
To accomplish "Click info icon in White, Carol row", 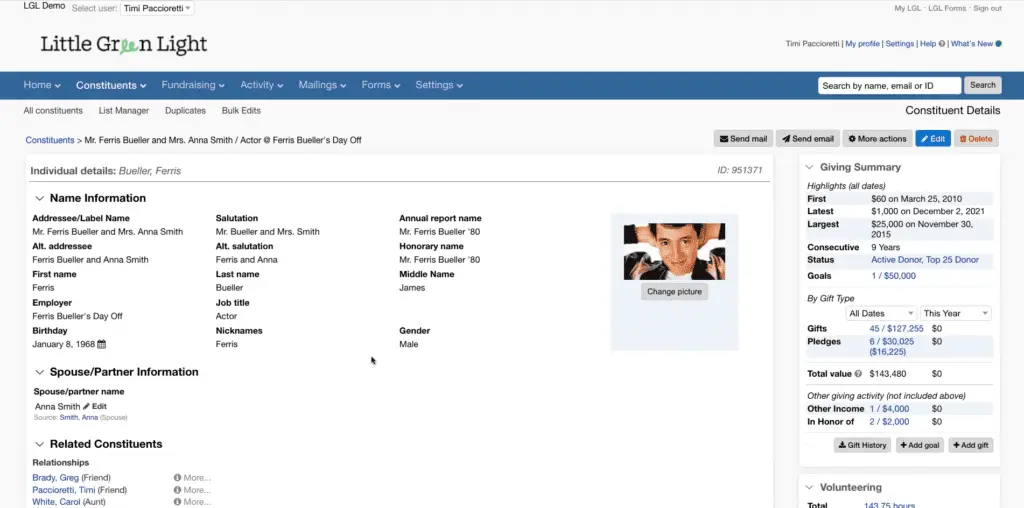I will tap(177, 502).
